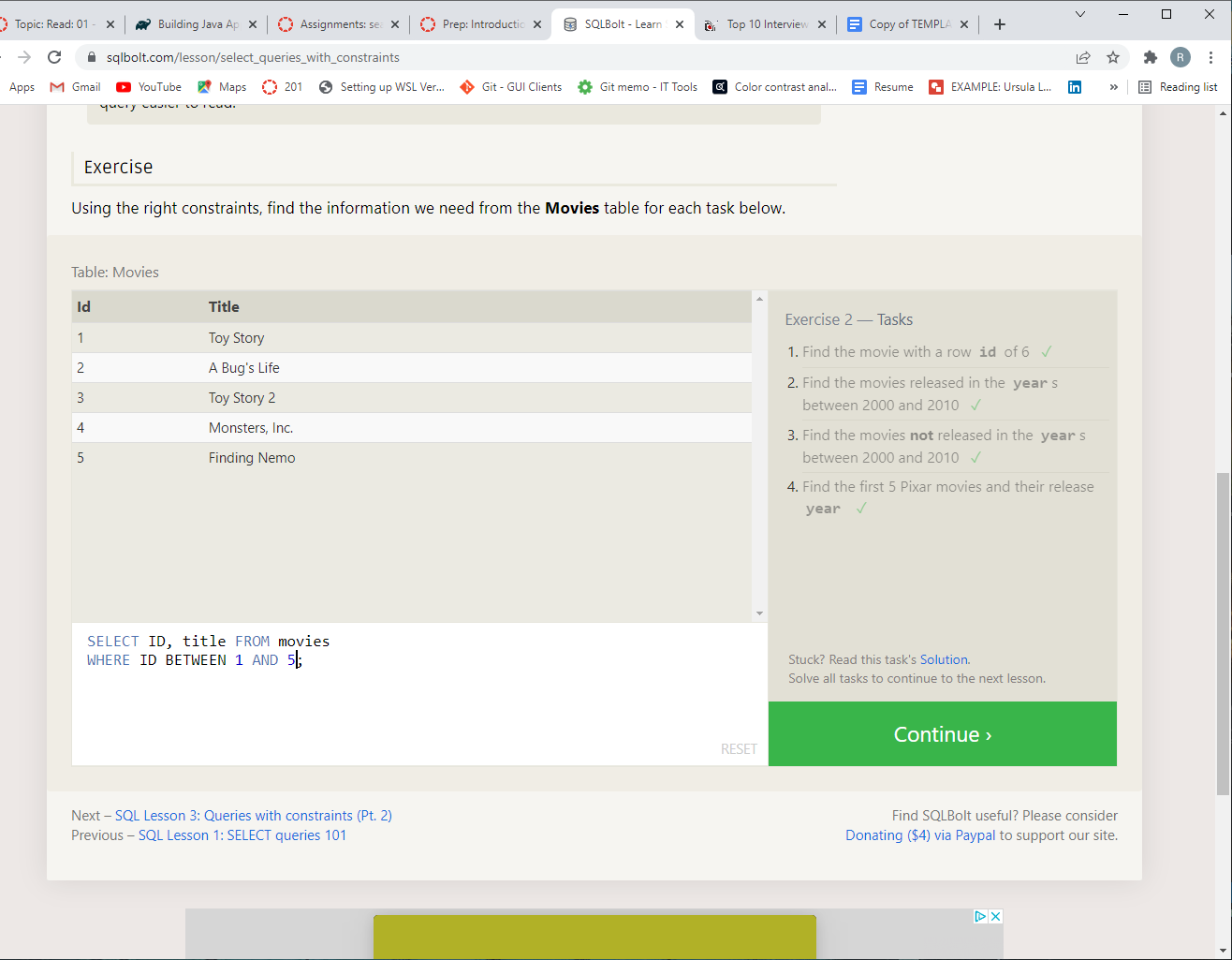The height and width of the screenshot is (960, 1232).
Task: Click the Continue button
Action: click(943, 734)
